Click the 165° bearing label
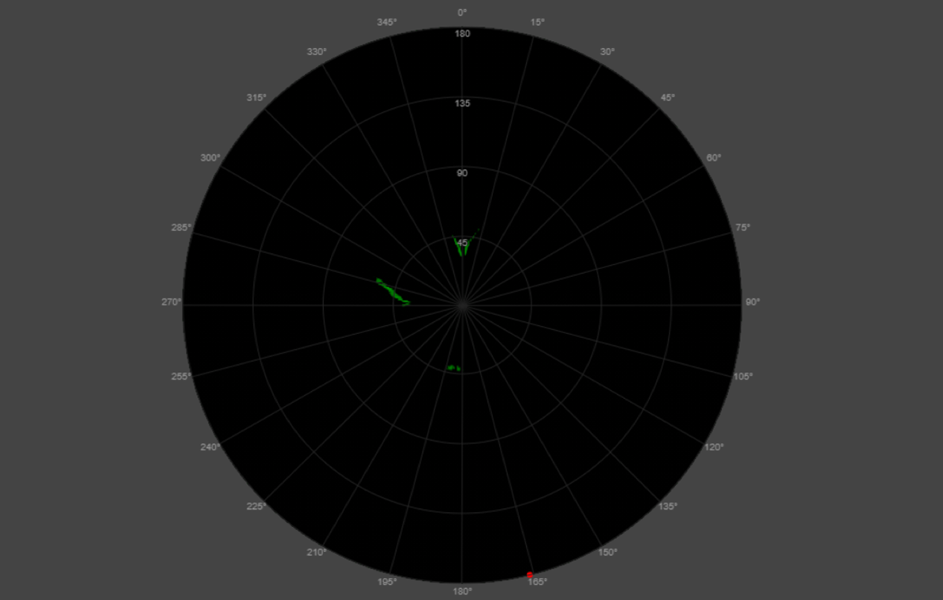 click(x=538, y=581)
